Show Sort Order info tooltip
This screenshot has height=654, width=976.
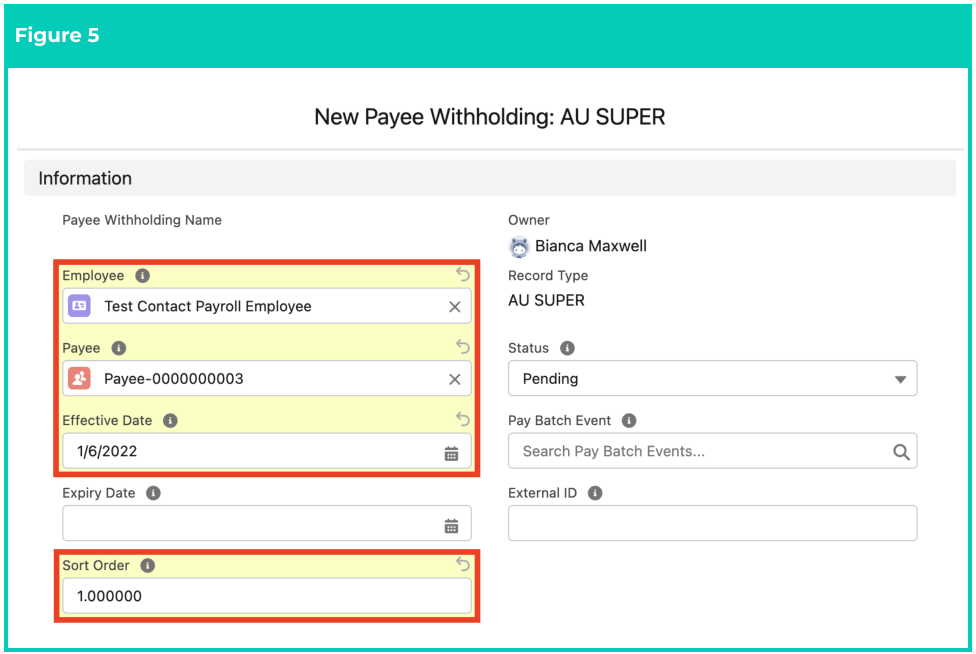click(148, 566)
